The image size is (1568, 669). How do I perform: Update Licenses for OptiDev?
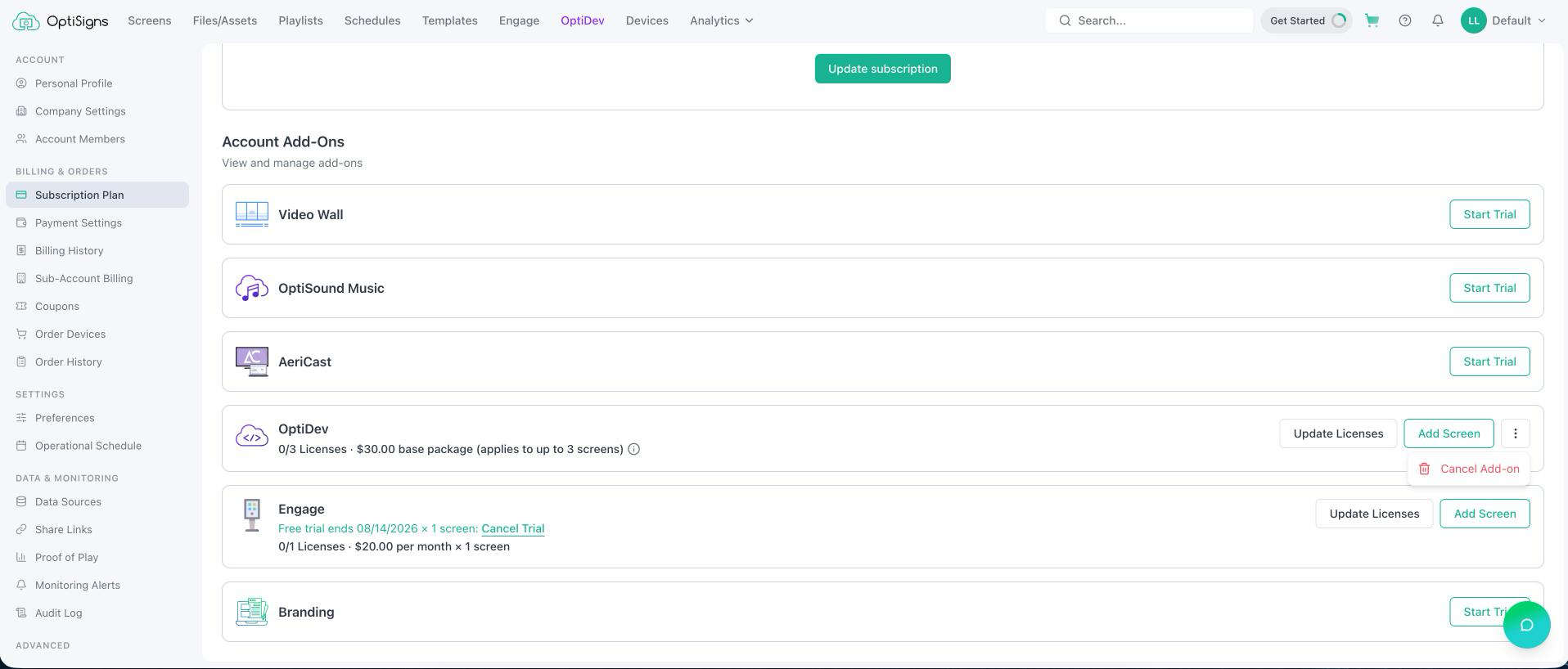point(1338,433)
